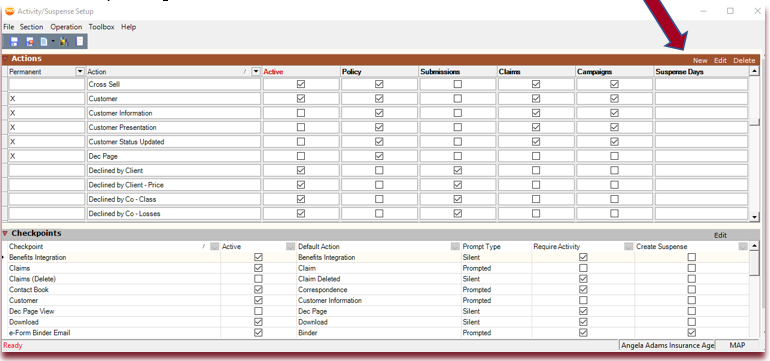Viewport: 770px width, 361px height.
Task: Toggle Campaigns checkbox for Cross Sell
Action: [x=614, y=84]
